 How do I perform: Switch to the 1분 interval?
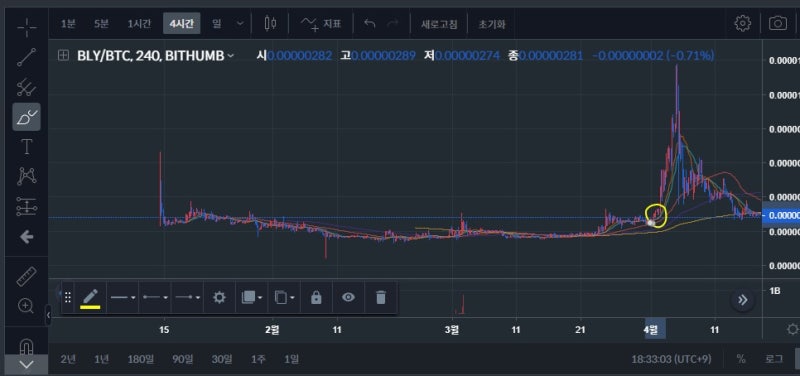click(68, 24)
